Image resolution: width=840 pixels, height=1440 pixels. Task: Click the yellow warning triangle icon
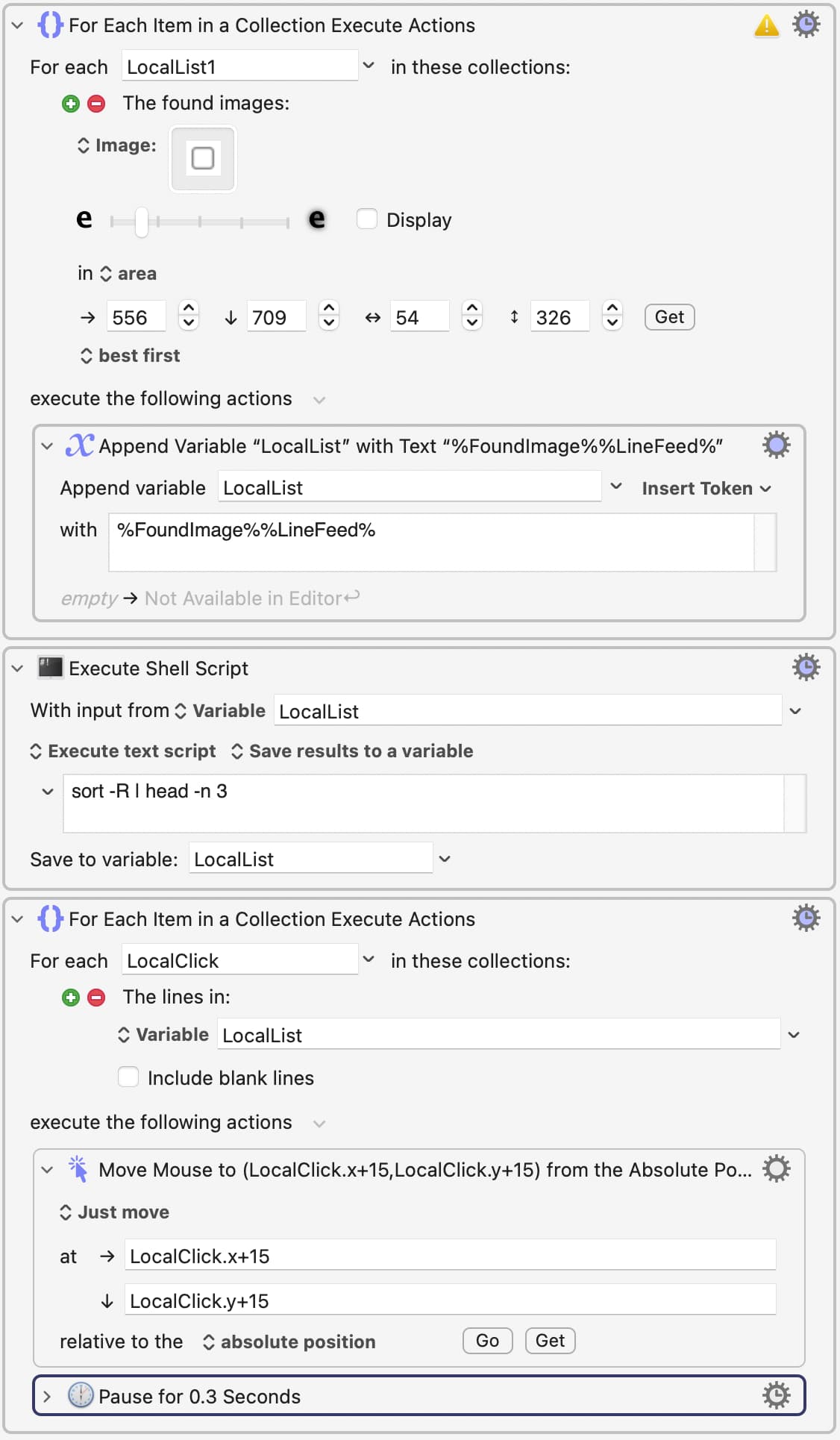tap(766, 26)
